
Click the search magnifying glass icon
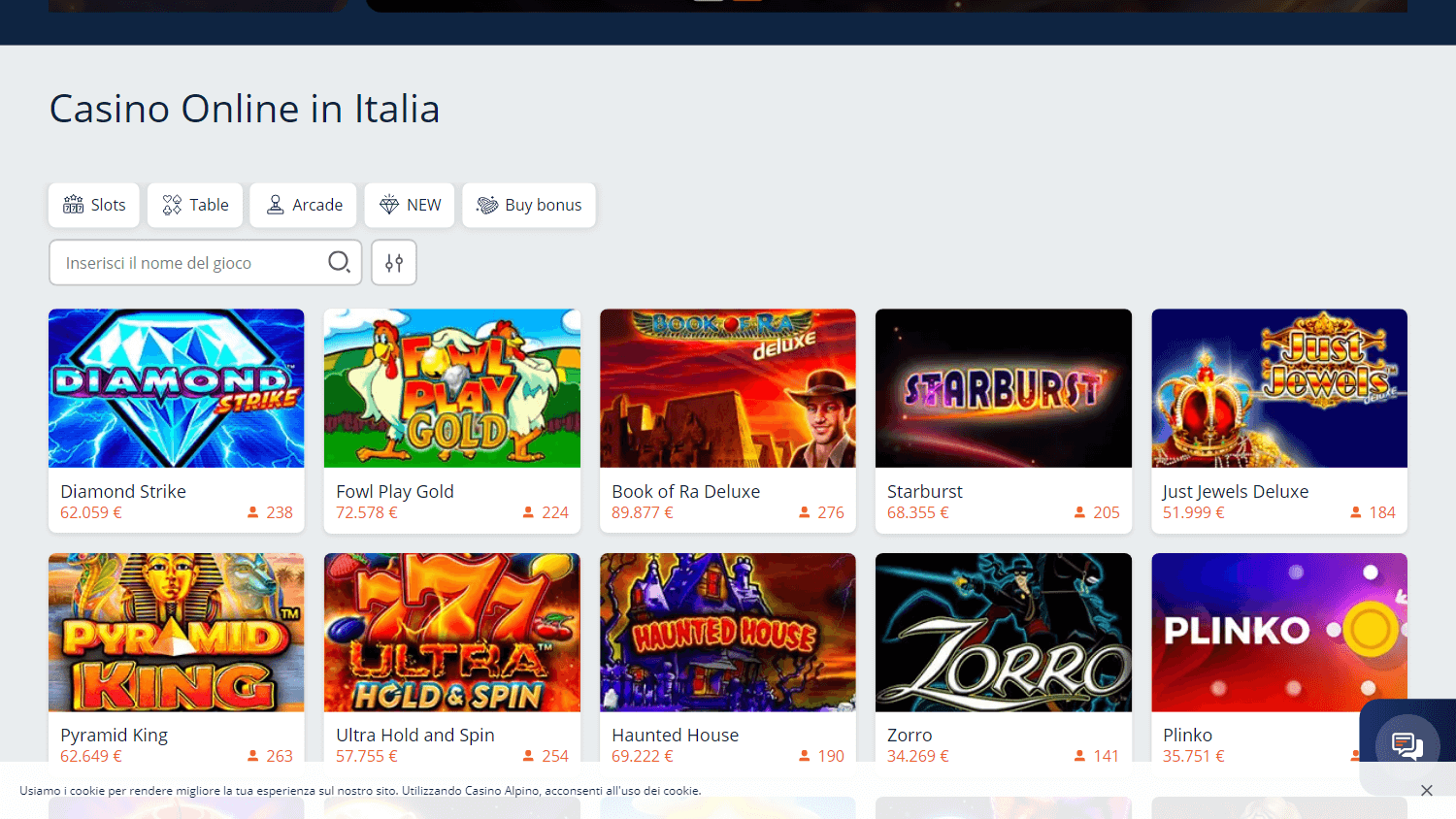click(338, 262)
